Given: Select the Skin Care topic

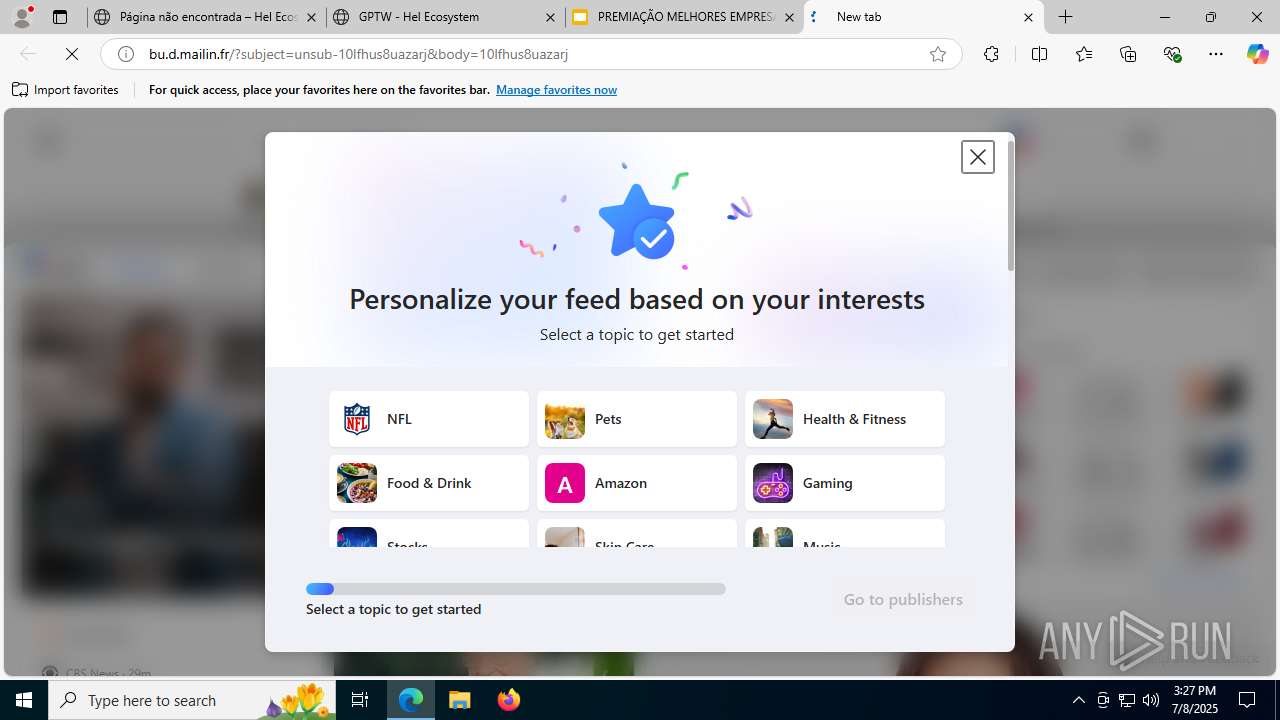Looking at the screenshot, I should 637,534.
